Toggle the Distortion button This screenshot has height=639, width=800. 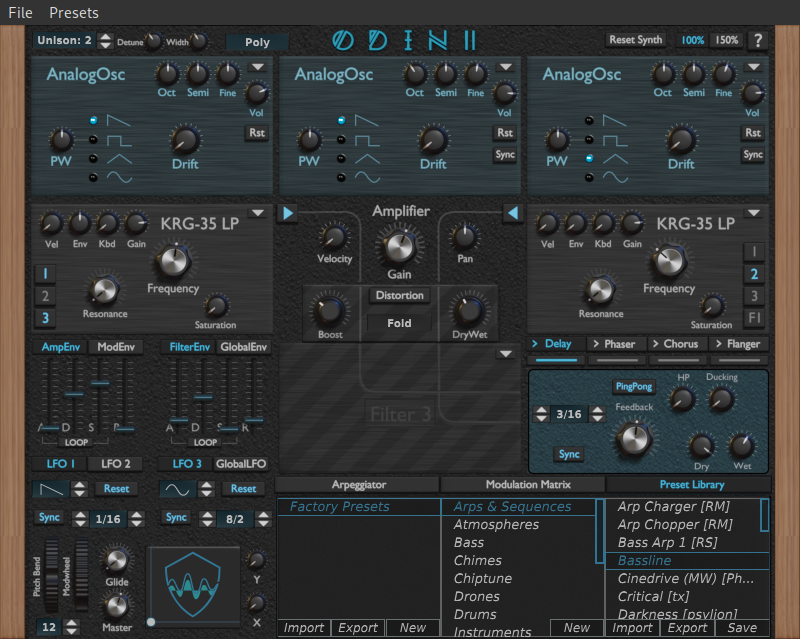pos(399,296)
